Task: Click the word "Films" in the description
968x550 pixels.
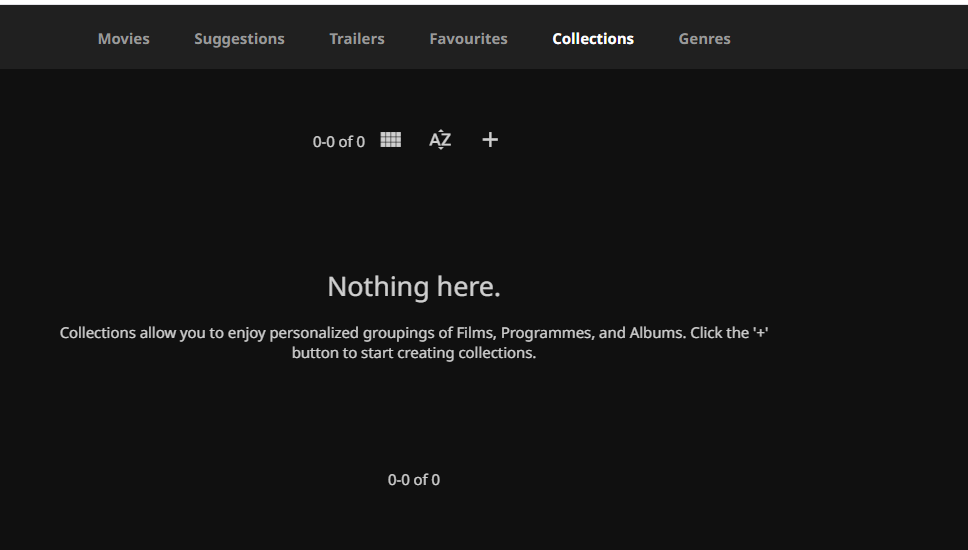Action: pyautogui.click(x=474, y=333)
